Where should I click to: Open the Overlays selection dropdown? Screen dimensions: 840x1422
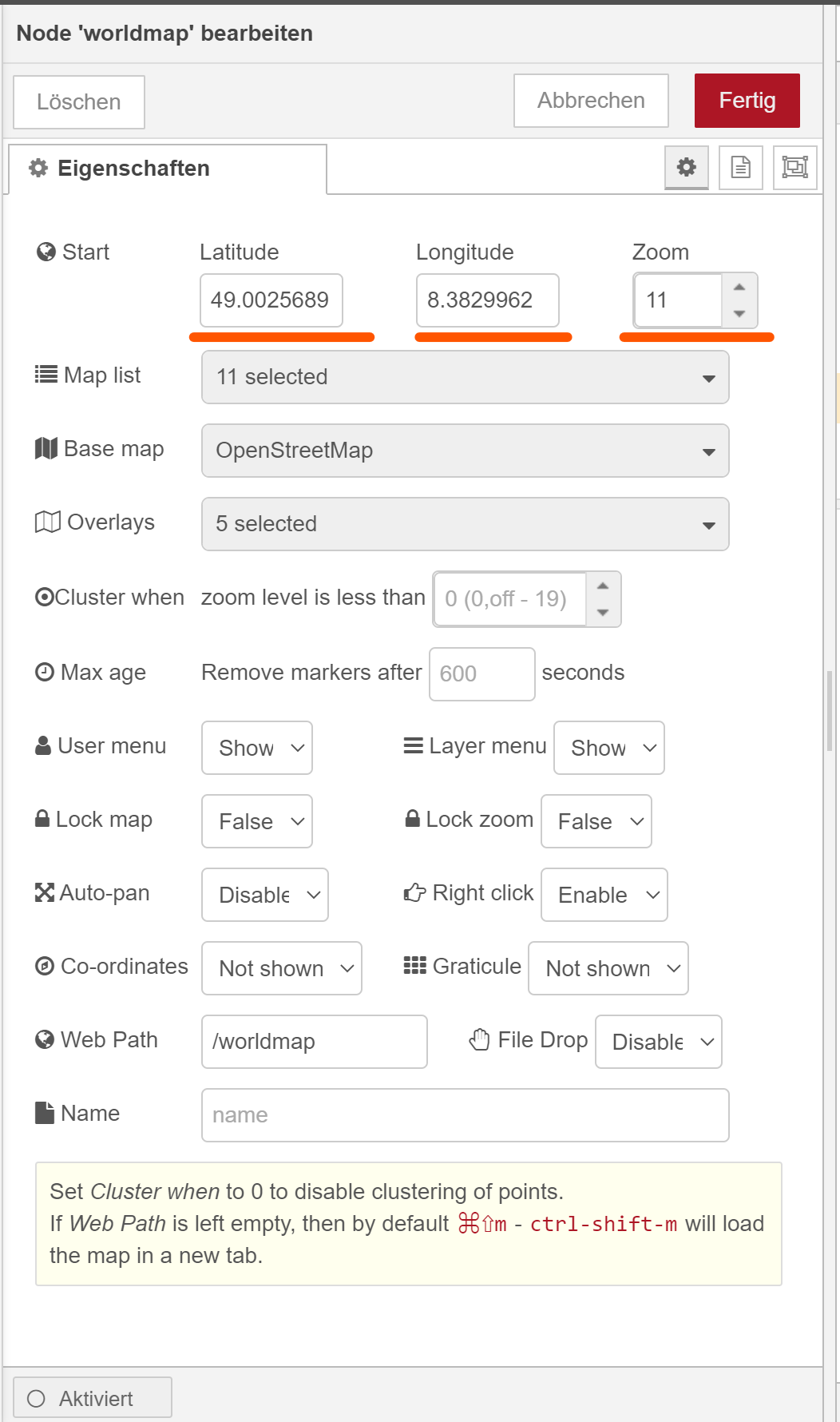tap(465, 524)
